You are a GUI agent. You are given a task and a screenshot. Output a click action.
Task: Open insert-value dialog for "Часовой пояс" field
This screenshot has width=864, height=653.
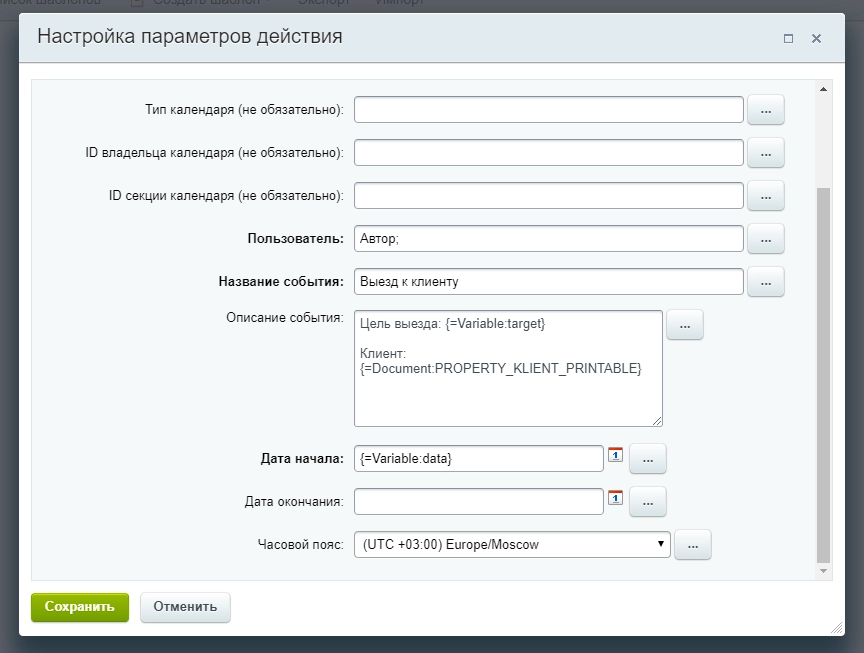pos(693,544)
